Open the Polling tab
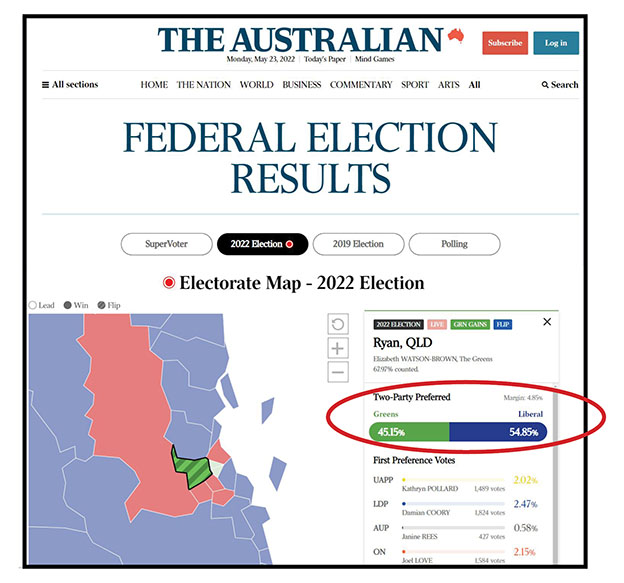Image resolution: width=624 pixels, height=583 pixels. 453,244
